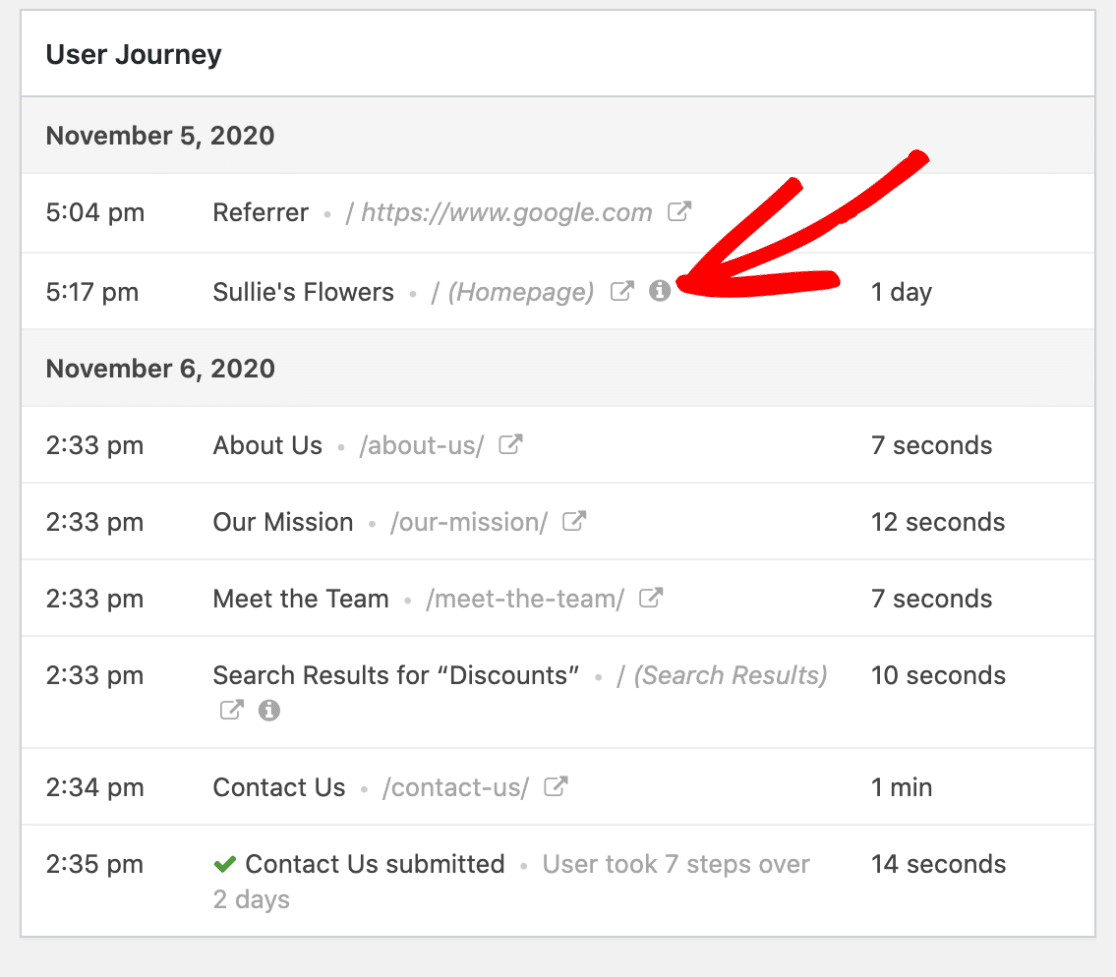The height and width of the screenshot is (977, 1116).
Task: Click the November 6, 2020 date header
Action: pos(160,368)
